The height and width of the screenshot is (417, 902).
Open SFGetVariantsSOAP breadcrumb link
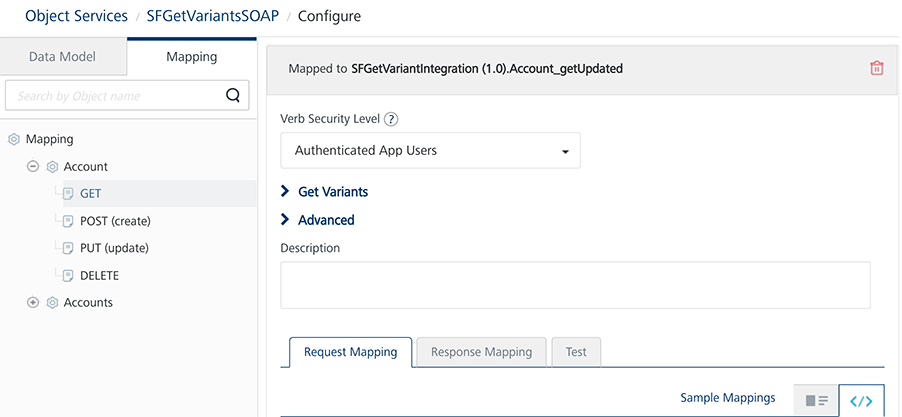213,16
